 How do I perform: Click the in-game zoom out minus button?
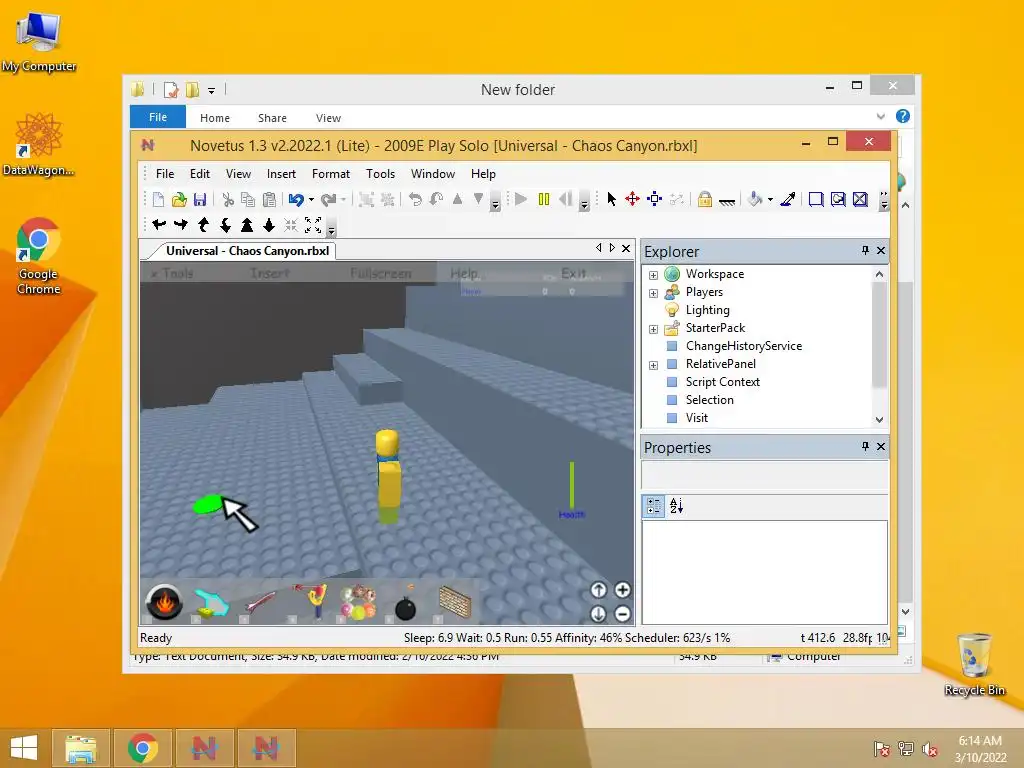point(622,614)
